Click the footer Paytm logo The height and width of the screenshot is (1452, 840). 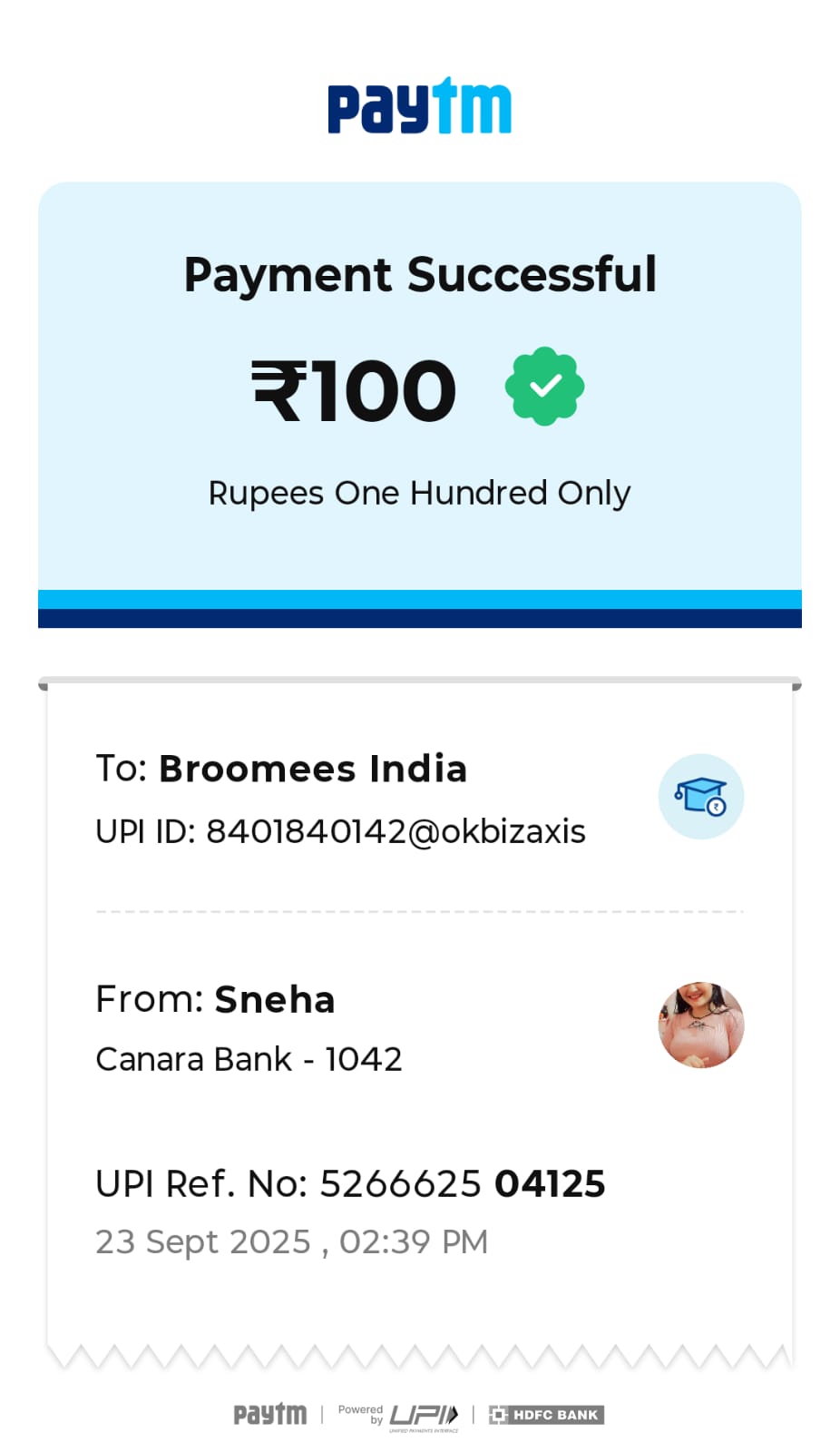coord(270,1414)
